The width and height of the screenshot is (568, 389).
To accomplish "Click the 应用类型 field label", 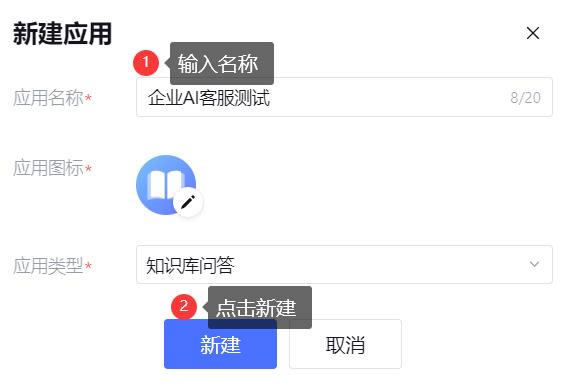I will [x=48, y=266].
